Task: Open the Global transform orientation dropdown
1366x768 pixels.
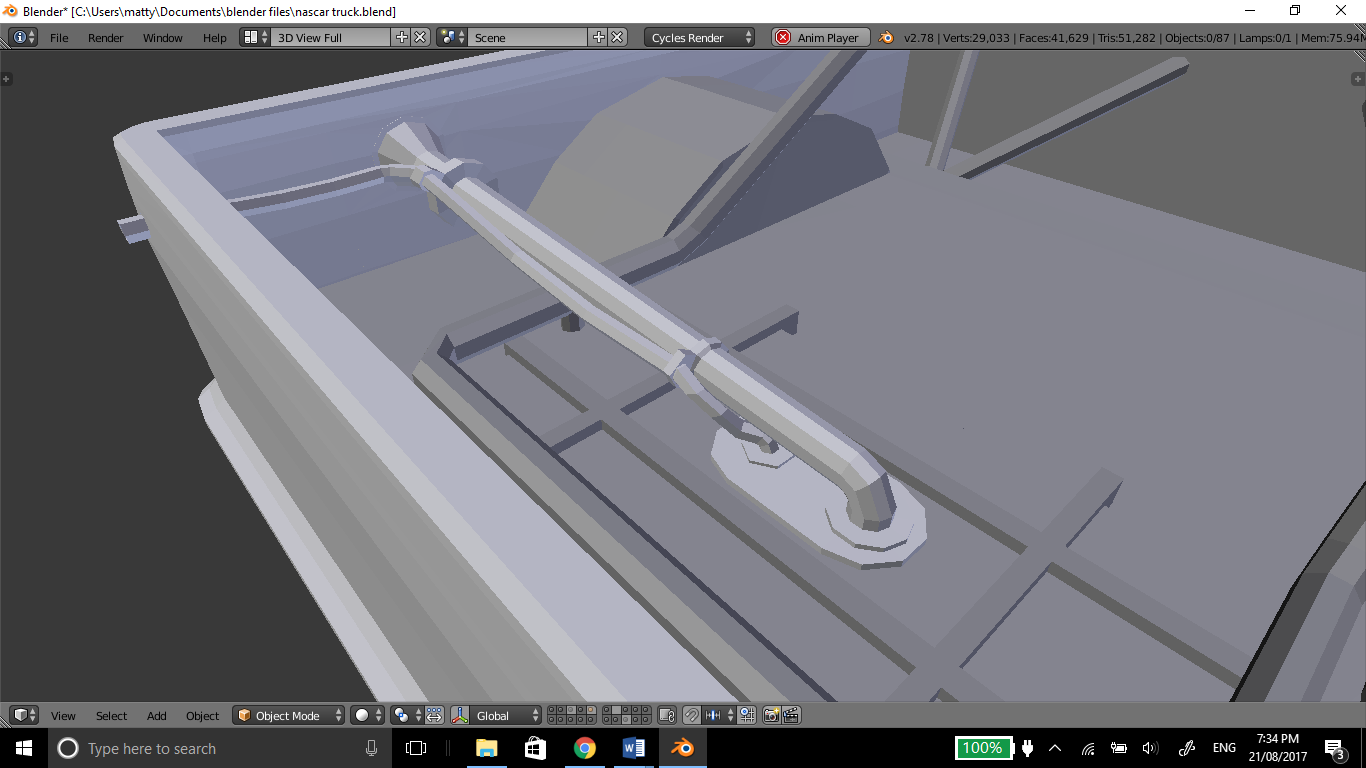Action: [x=507, y=716]
